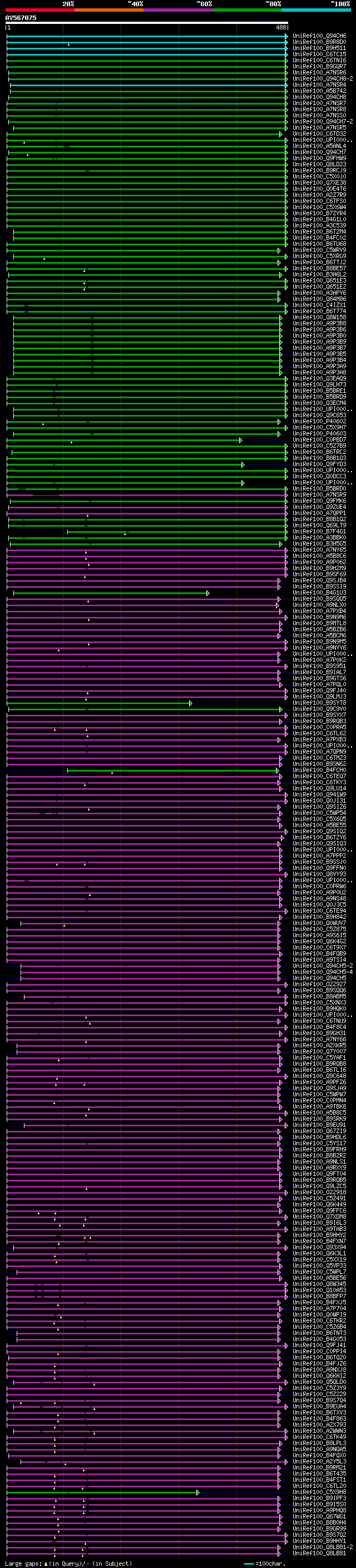
Task: Click the orange ~40% identity legend segment
Action: [x=110, y=10]
